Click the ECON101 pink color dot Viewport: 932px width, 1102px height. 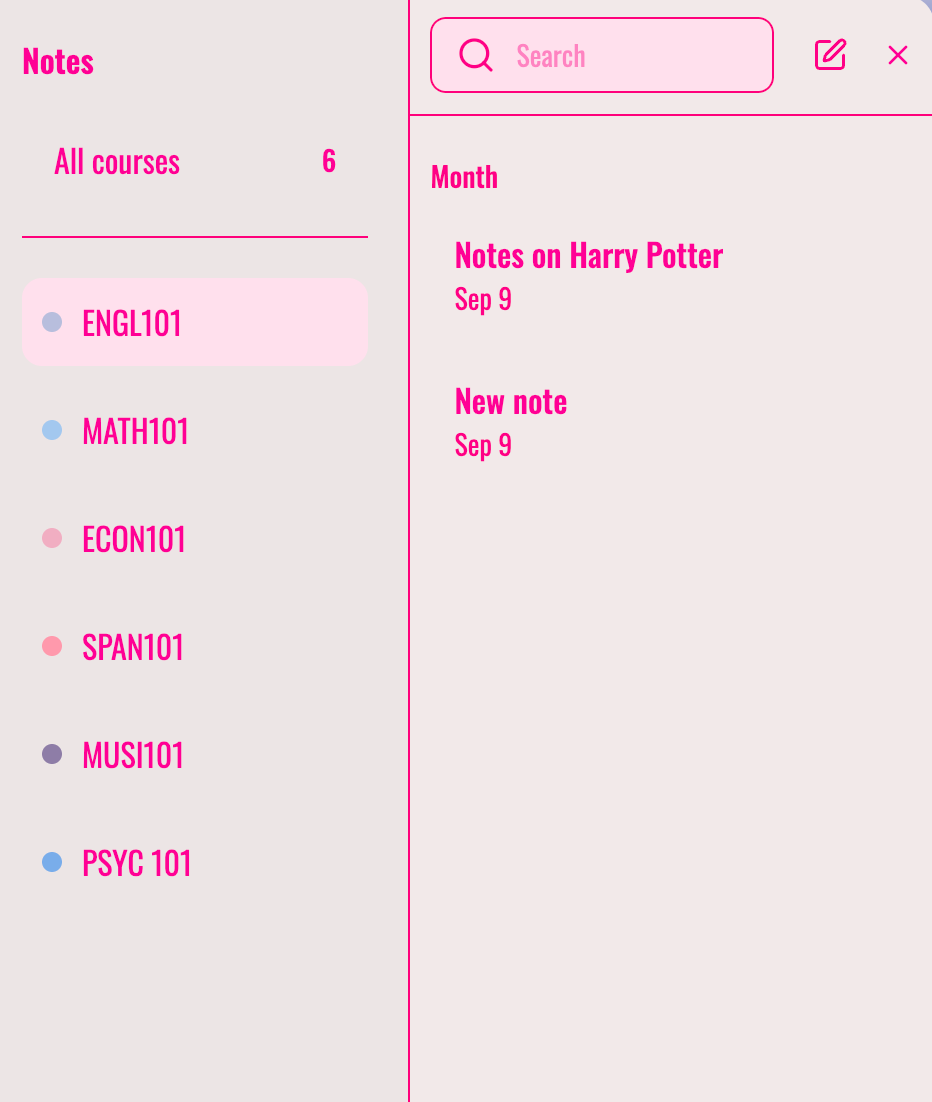point(52,538)
